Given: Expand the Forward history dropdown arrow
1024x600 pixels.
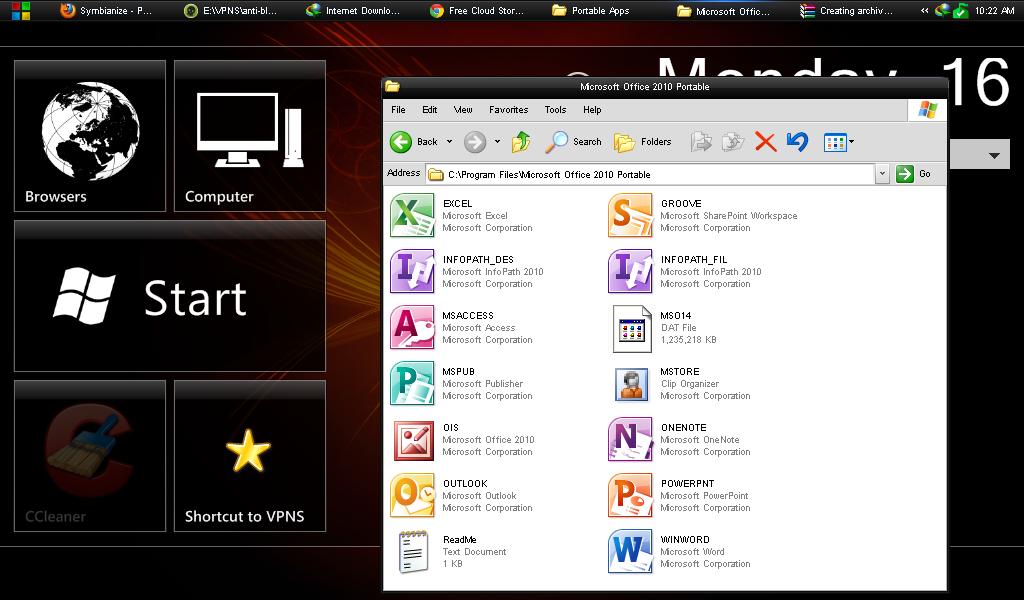Looking at the screenshot, I should [x=497, y=142].
